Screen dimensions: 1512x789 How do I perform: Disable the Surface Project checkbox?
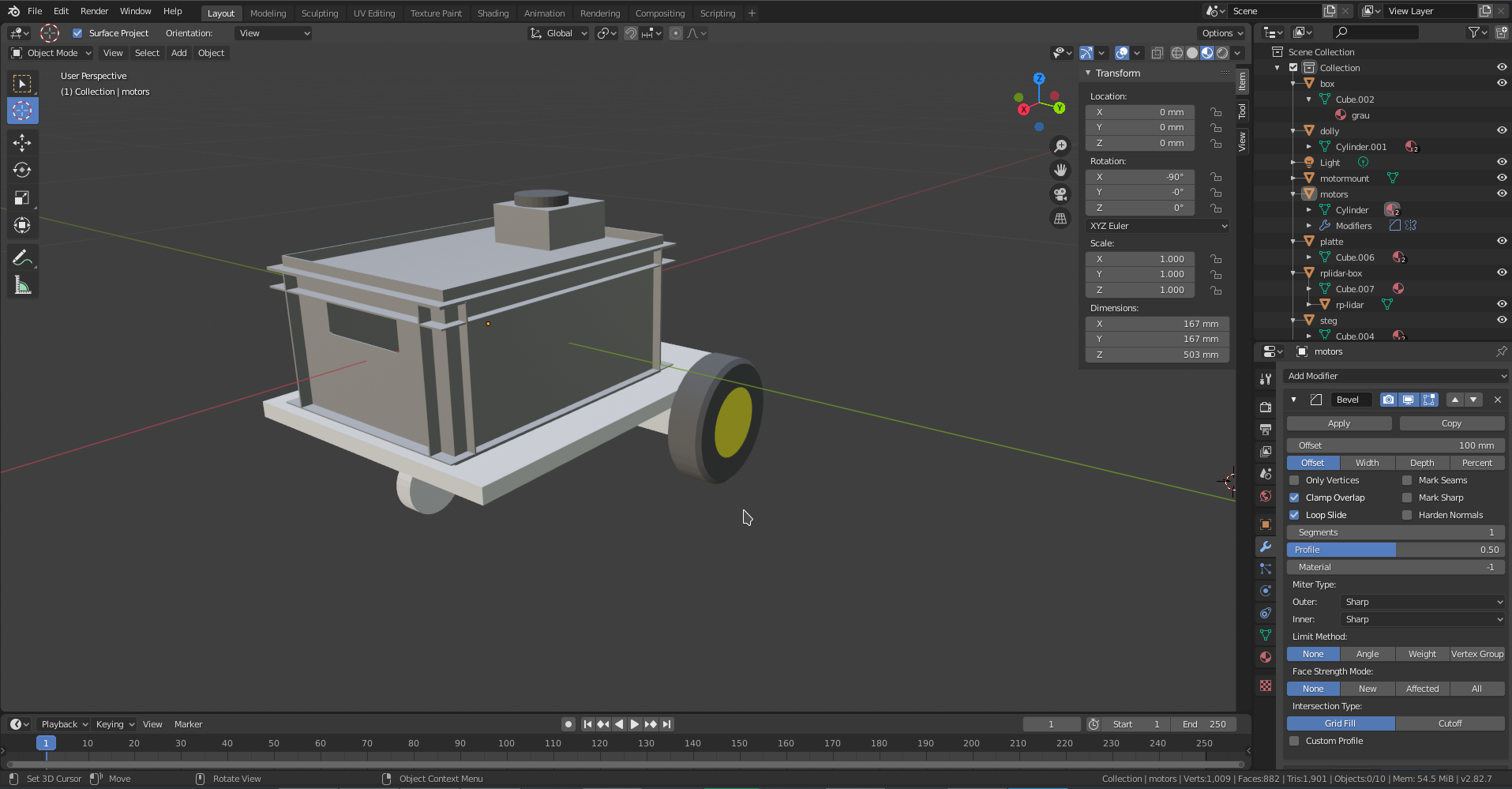point(77,33)
